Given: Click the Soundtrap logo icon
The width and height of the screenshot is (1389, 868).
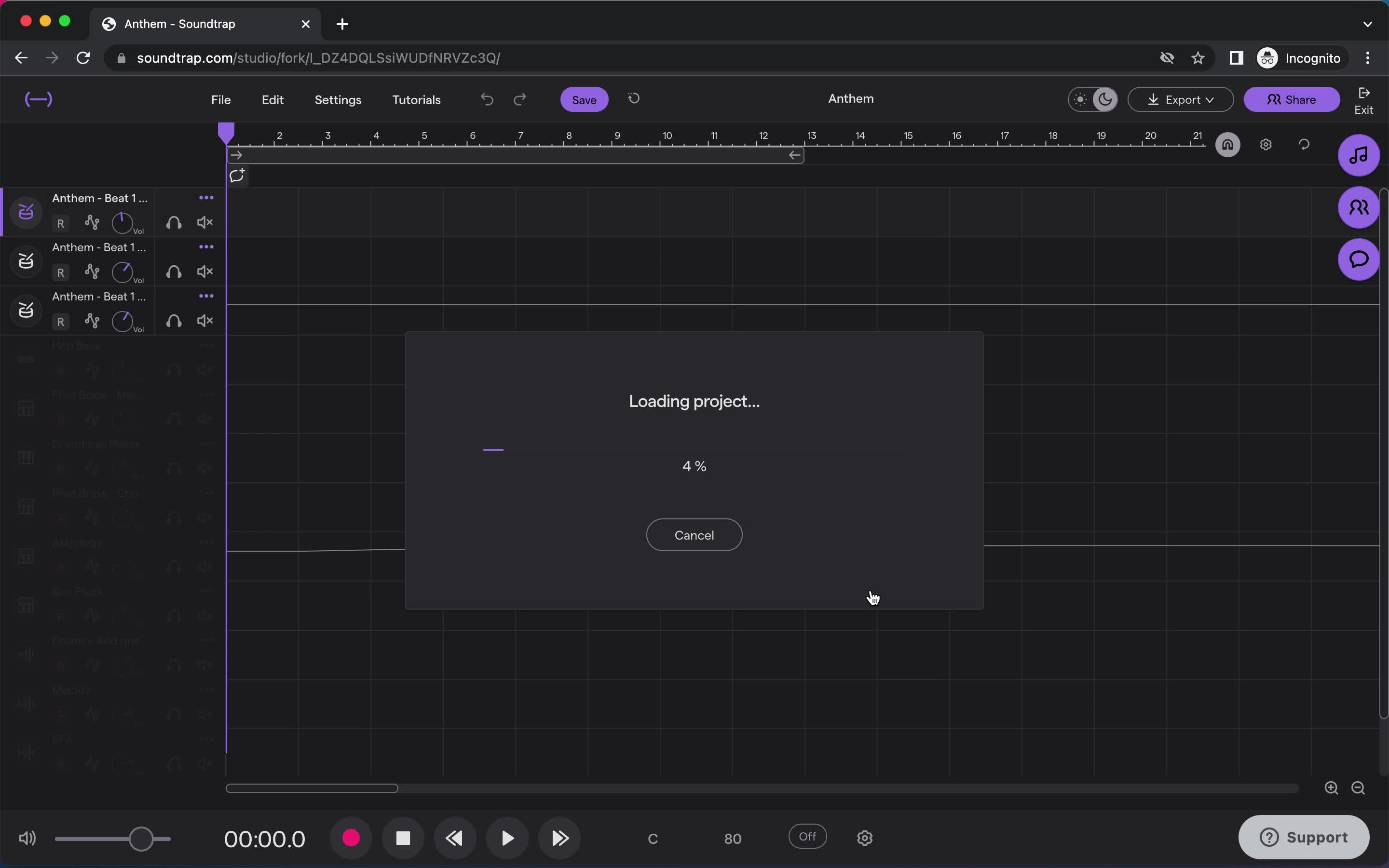Looking at the screenshot, I should point(39,99).
